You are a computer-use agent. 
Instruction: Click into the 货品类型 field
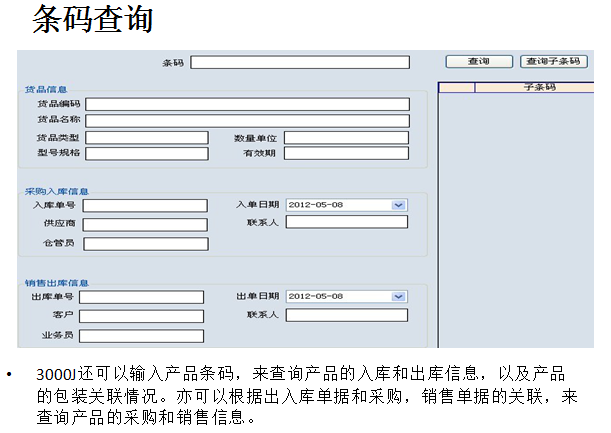point(147,138)
